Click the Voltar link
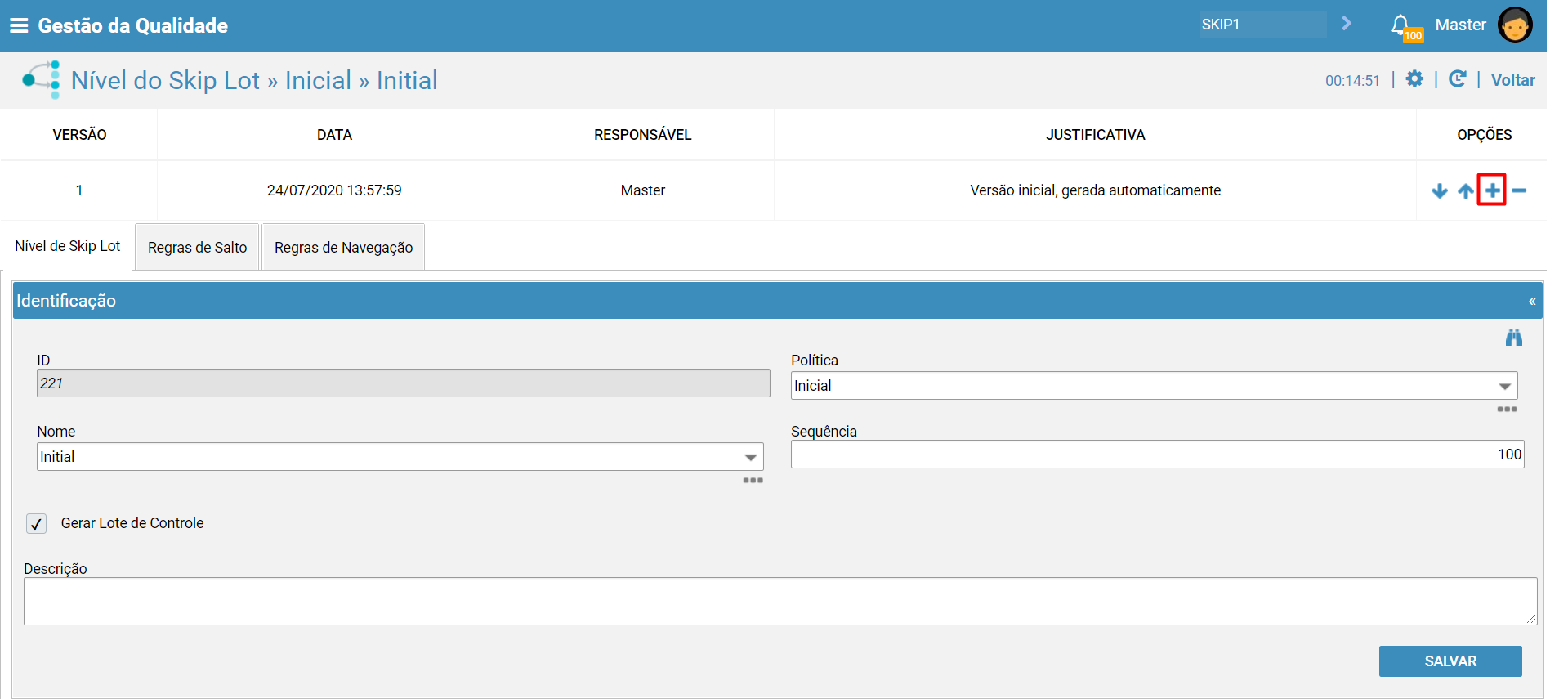 click(x=1512, y=80)
